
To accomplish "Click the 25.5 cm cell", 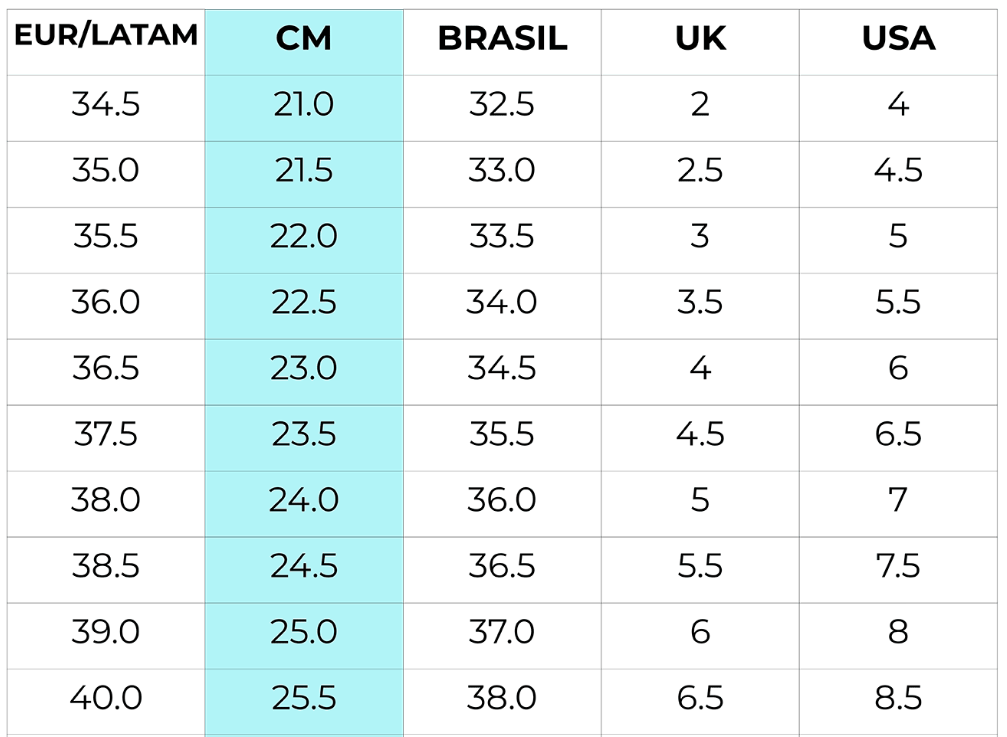I will [x=303, y=698].
